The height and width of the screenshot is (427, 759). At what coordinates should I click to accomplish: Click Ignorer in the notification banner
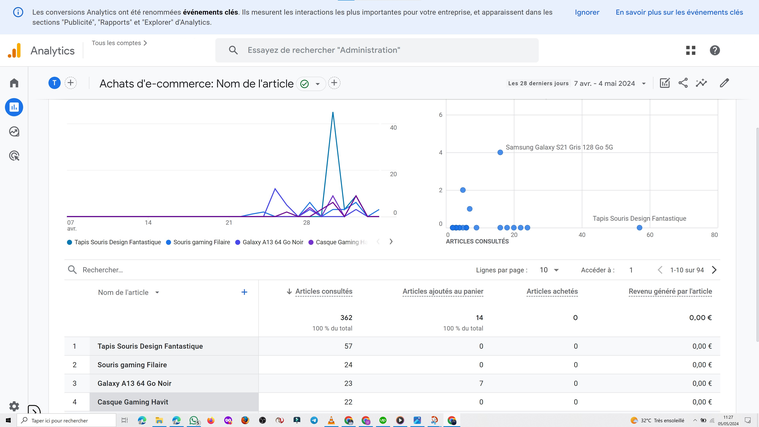(587, 13)
